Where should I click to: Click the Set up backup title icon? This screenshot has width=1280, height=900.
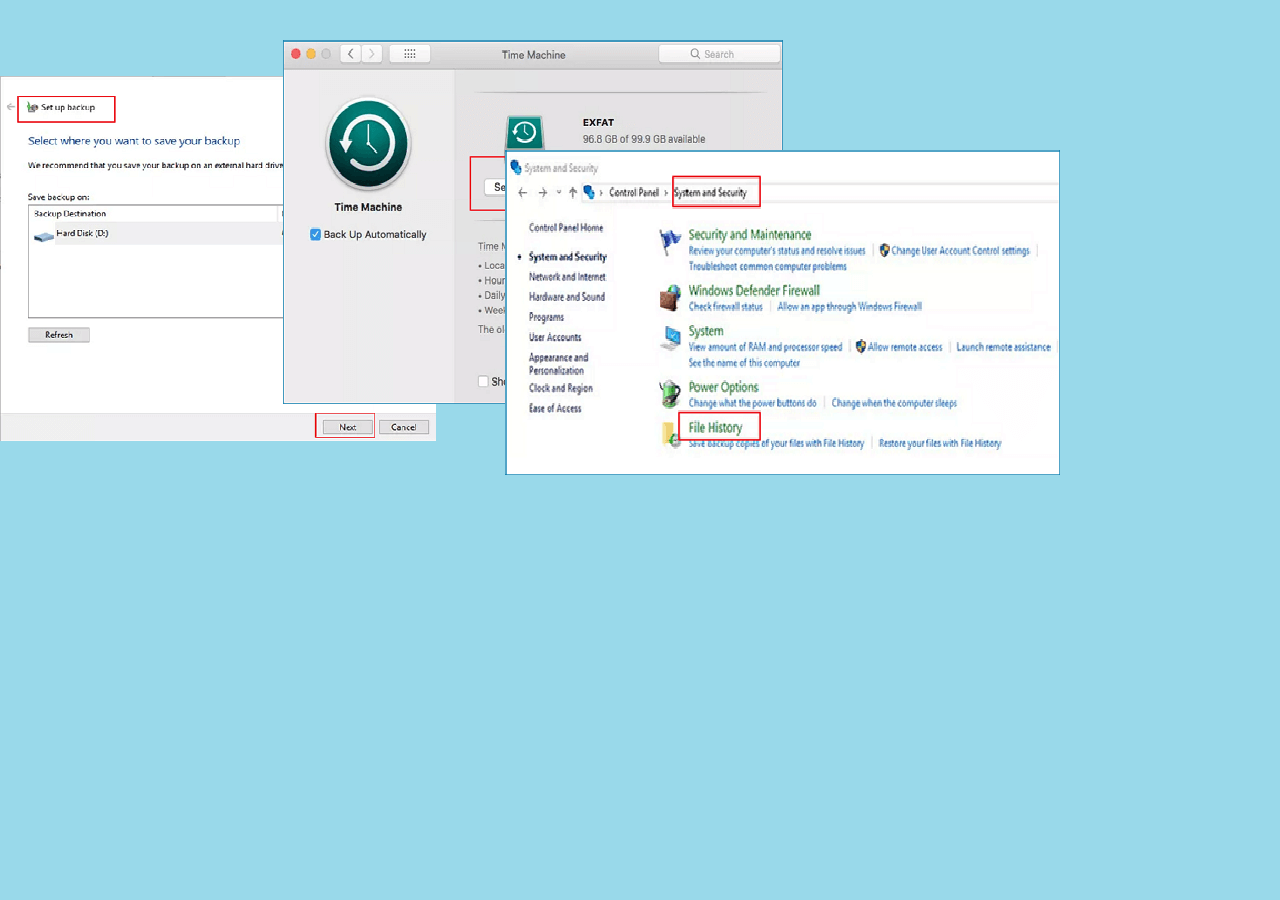click(33, 107)
